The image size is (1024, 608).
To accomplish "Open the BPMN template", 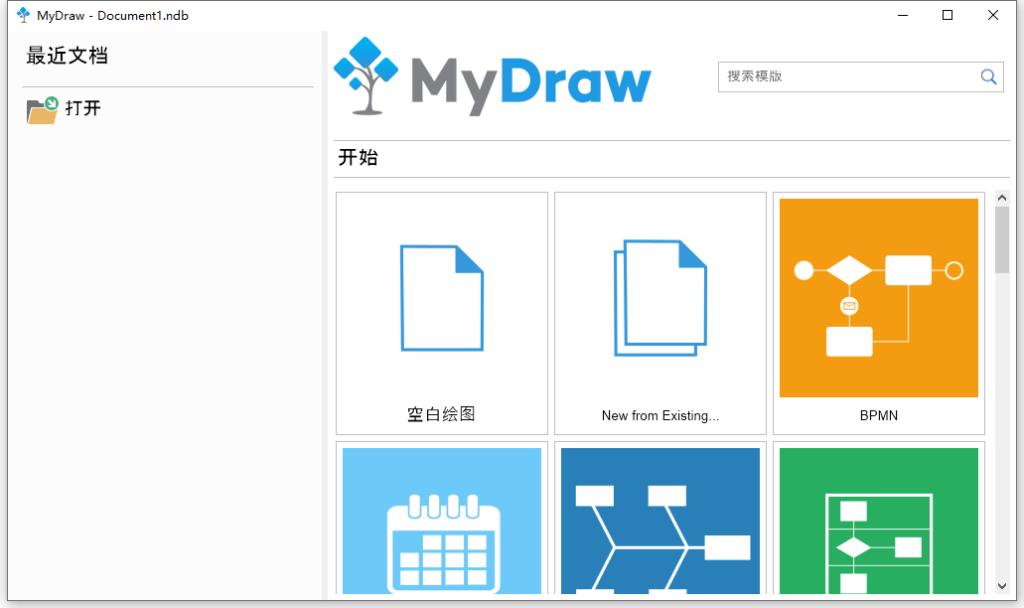I will [x=878, y=297].
